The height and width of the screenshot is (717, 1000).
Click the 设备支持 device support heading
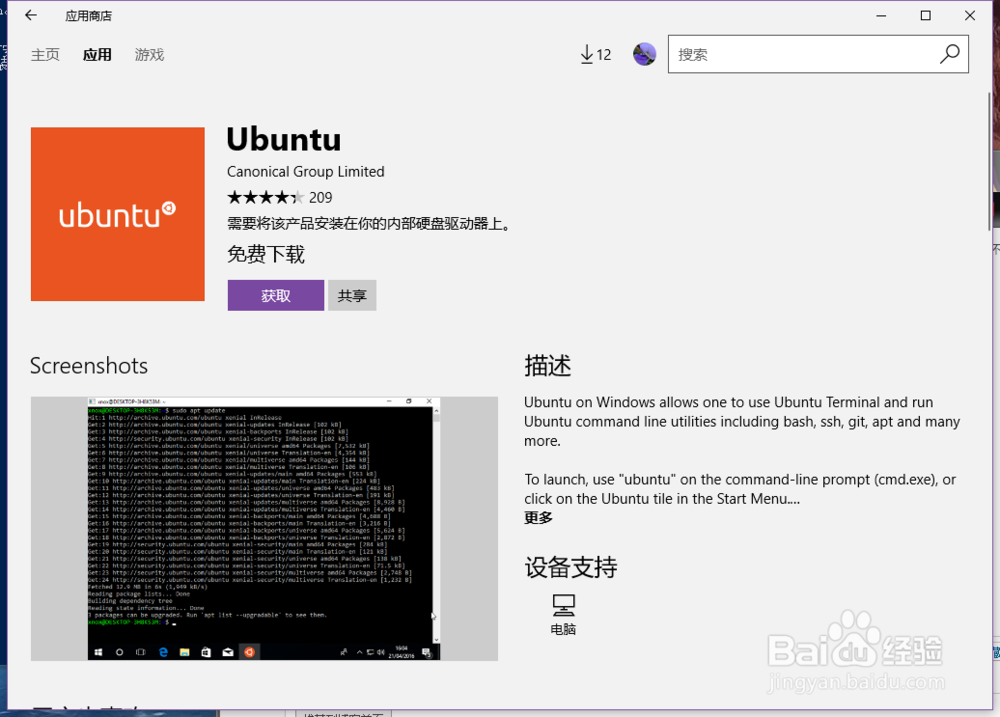tap(571, 567)
